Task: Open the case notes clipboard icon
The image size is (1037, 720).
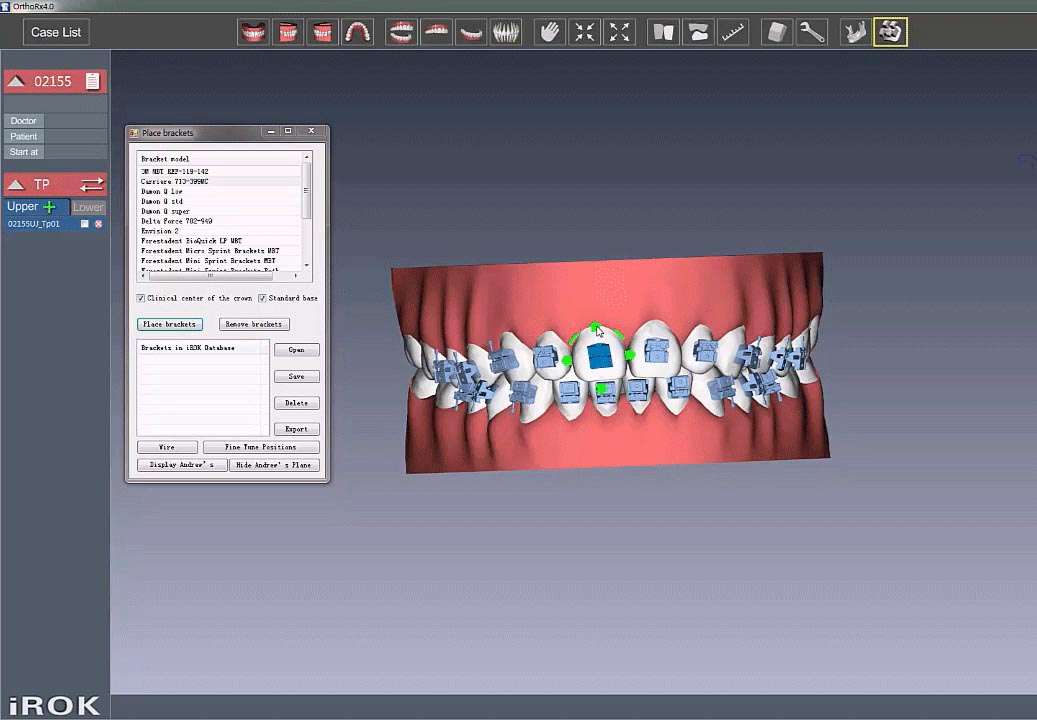Action: point(93,81)
